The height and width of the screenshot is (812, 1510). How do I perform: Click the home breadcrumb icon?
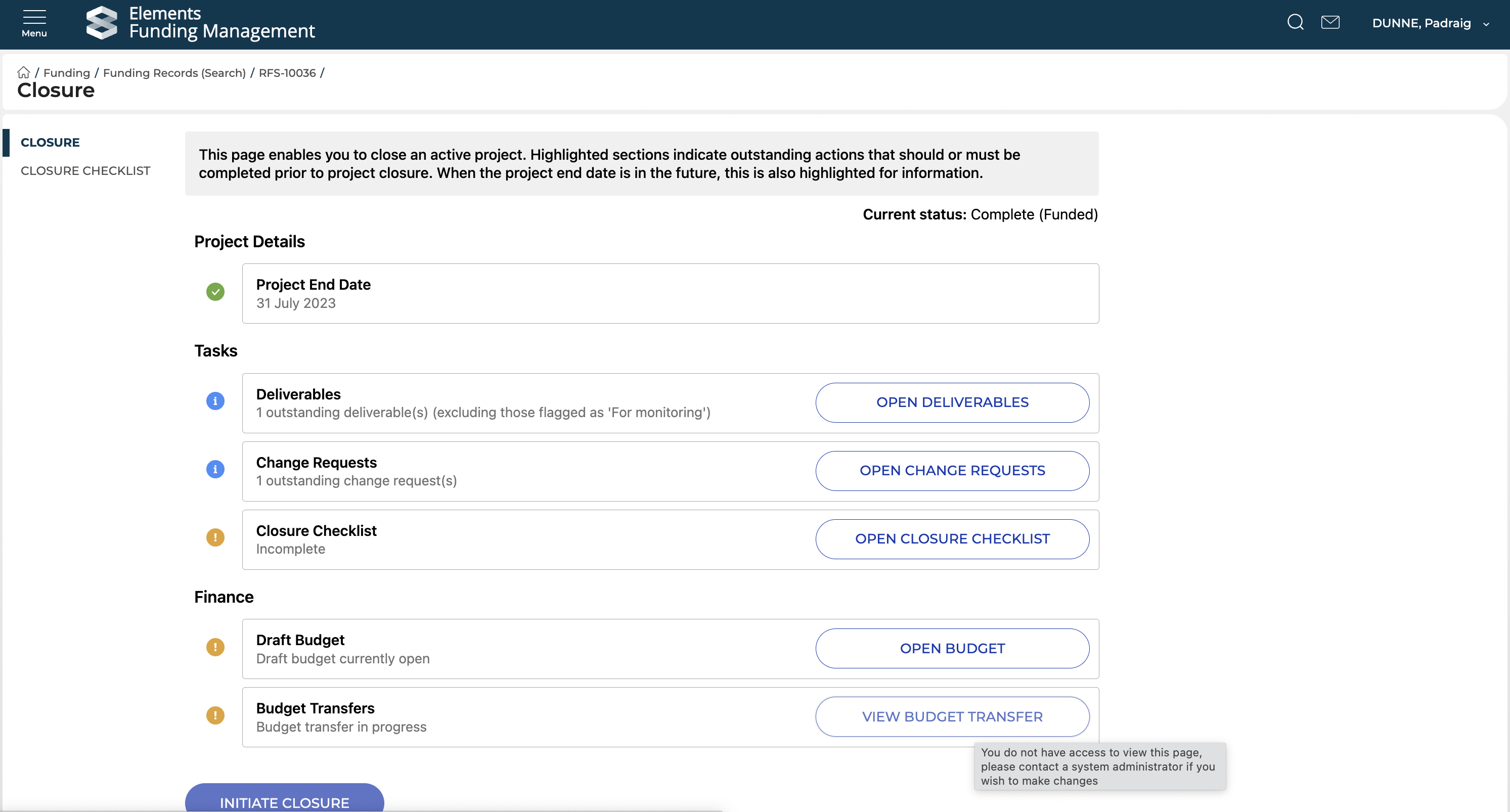click(x=23, y=73)
